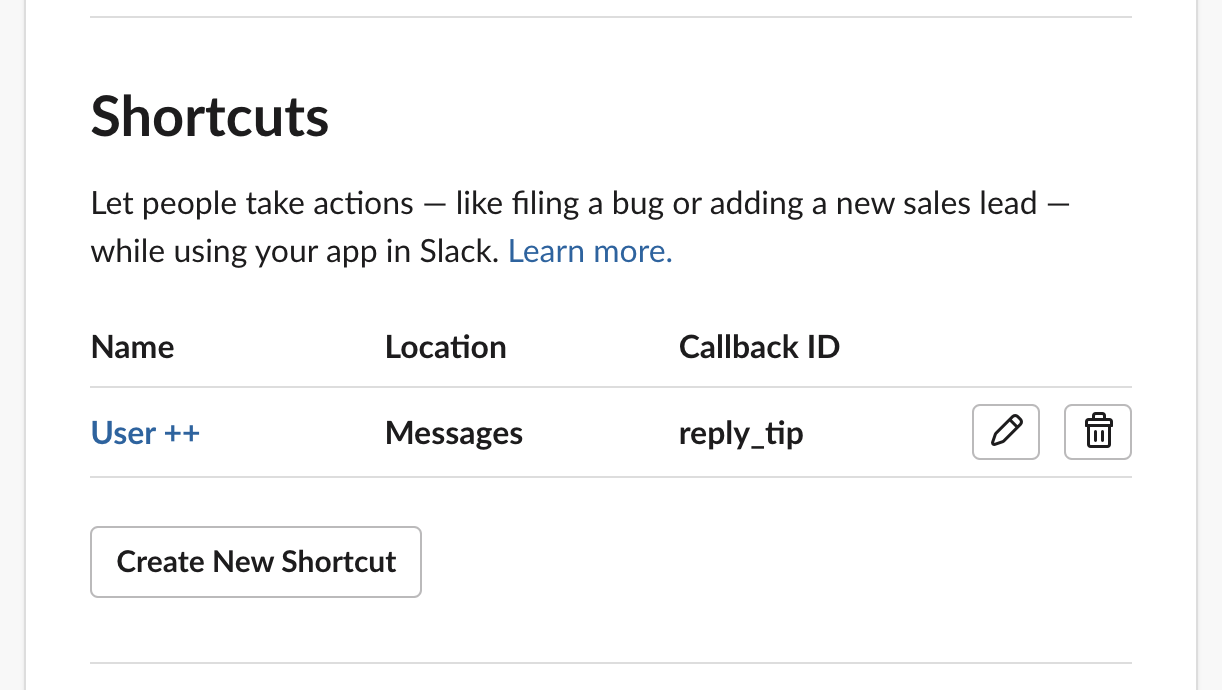Edit the User ++ shortcut with pencil icon
Viewport: 1222px width, 690px height.
point(1006,432)
